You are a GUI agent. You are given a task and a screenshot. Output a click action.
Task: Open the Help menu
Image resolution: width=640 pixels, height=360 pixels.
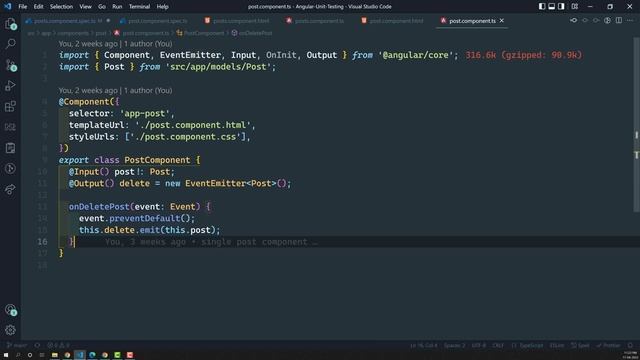pos(162,7)
